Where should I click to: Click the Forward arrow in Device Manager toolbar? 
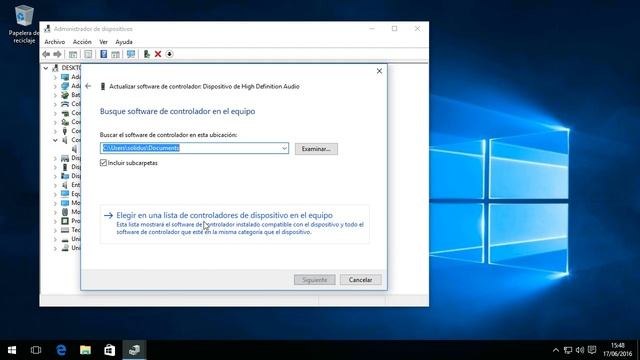[x=57, y=54]
